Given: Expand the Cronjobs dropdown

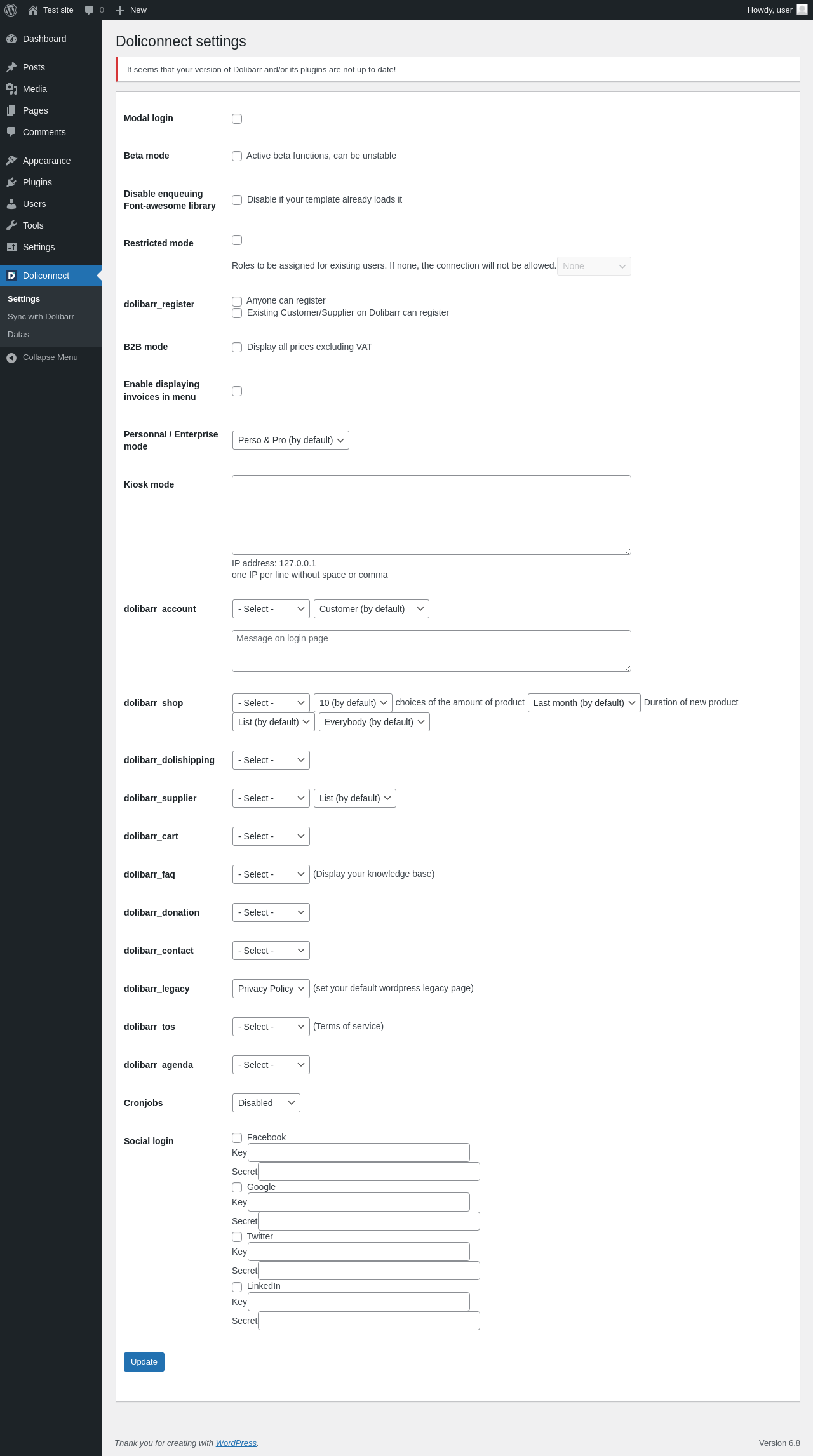Looking at the screenshot, I should pos(266,1103).
